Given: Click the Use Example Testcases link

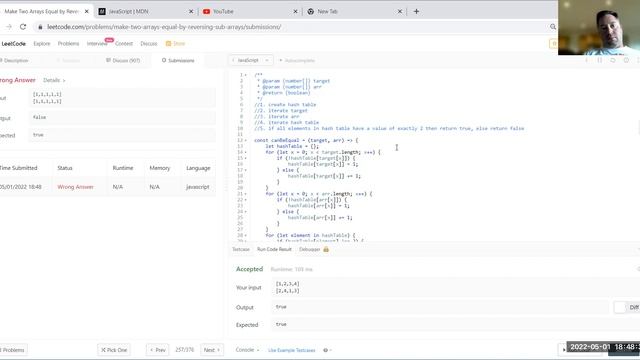Looking at the screenshot, I should pos(291,351).
